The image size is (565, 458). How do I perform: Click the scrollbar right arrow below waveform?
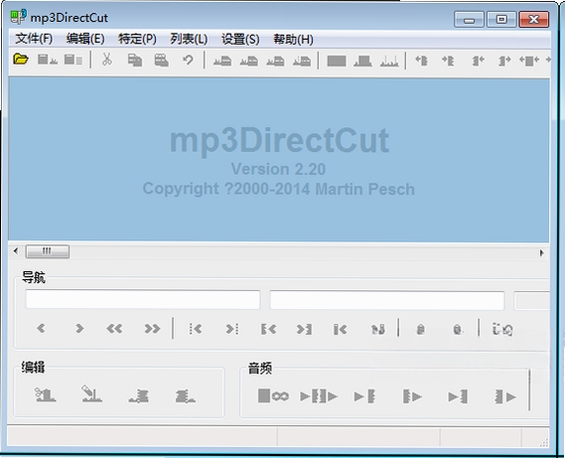tap(542, 253)
